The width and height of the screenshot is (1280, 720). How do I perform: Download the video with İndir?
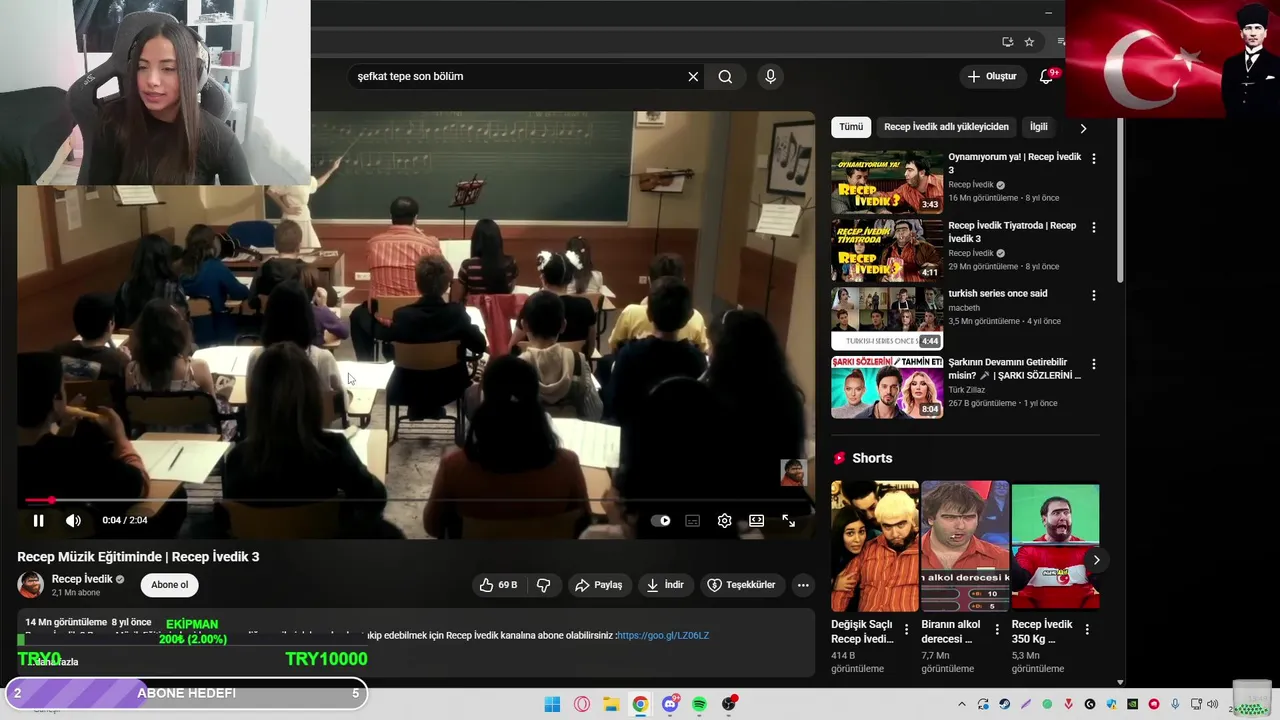pyautogui.click(x=665, y=585)
